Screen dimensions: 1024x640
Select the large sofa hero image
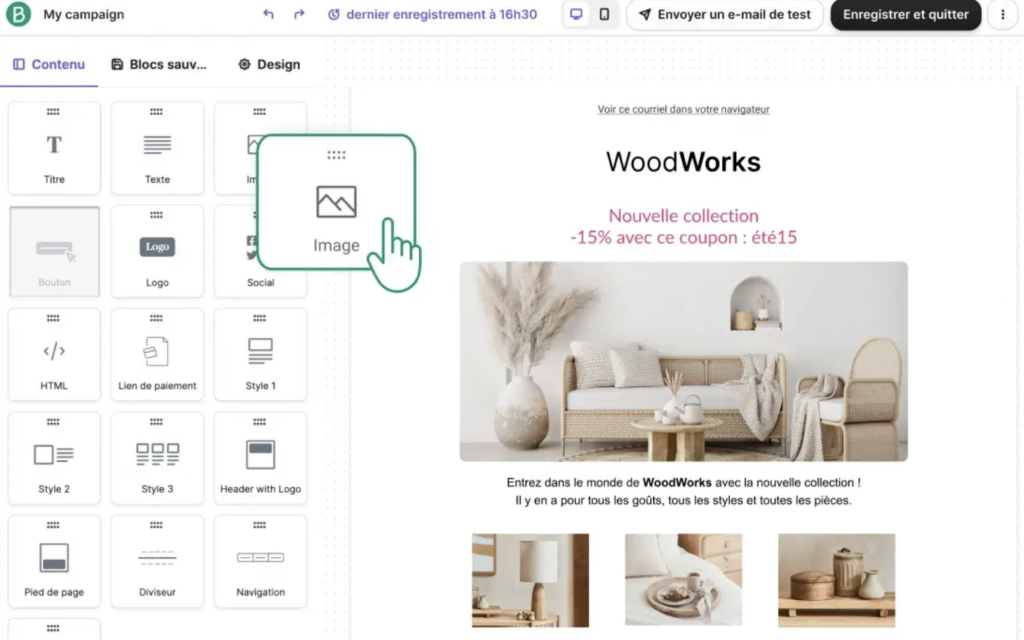click(x=683, y=361)
